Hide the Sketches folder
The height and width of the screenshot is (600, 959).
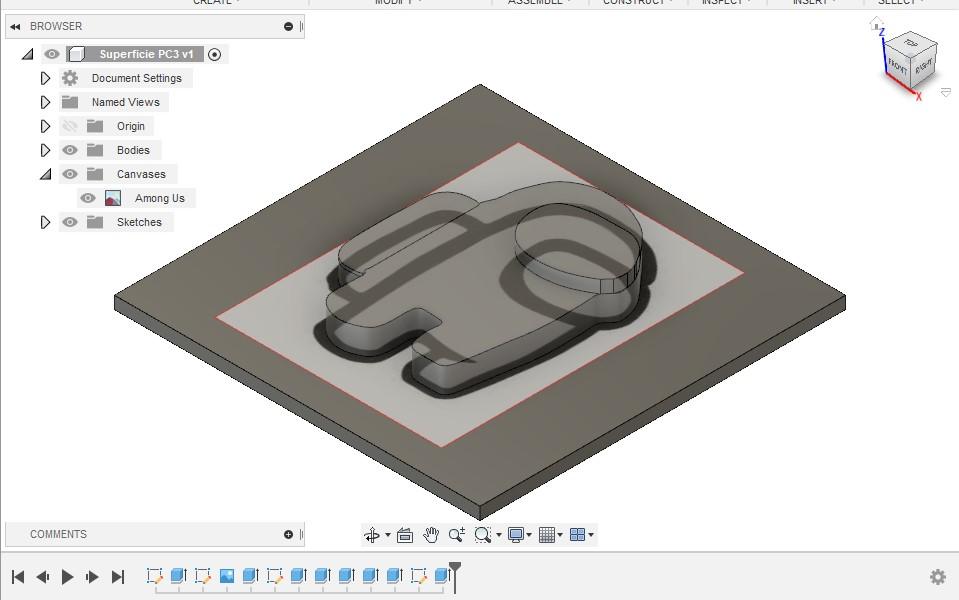click(x=70, y=222)
